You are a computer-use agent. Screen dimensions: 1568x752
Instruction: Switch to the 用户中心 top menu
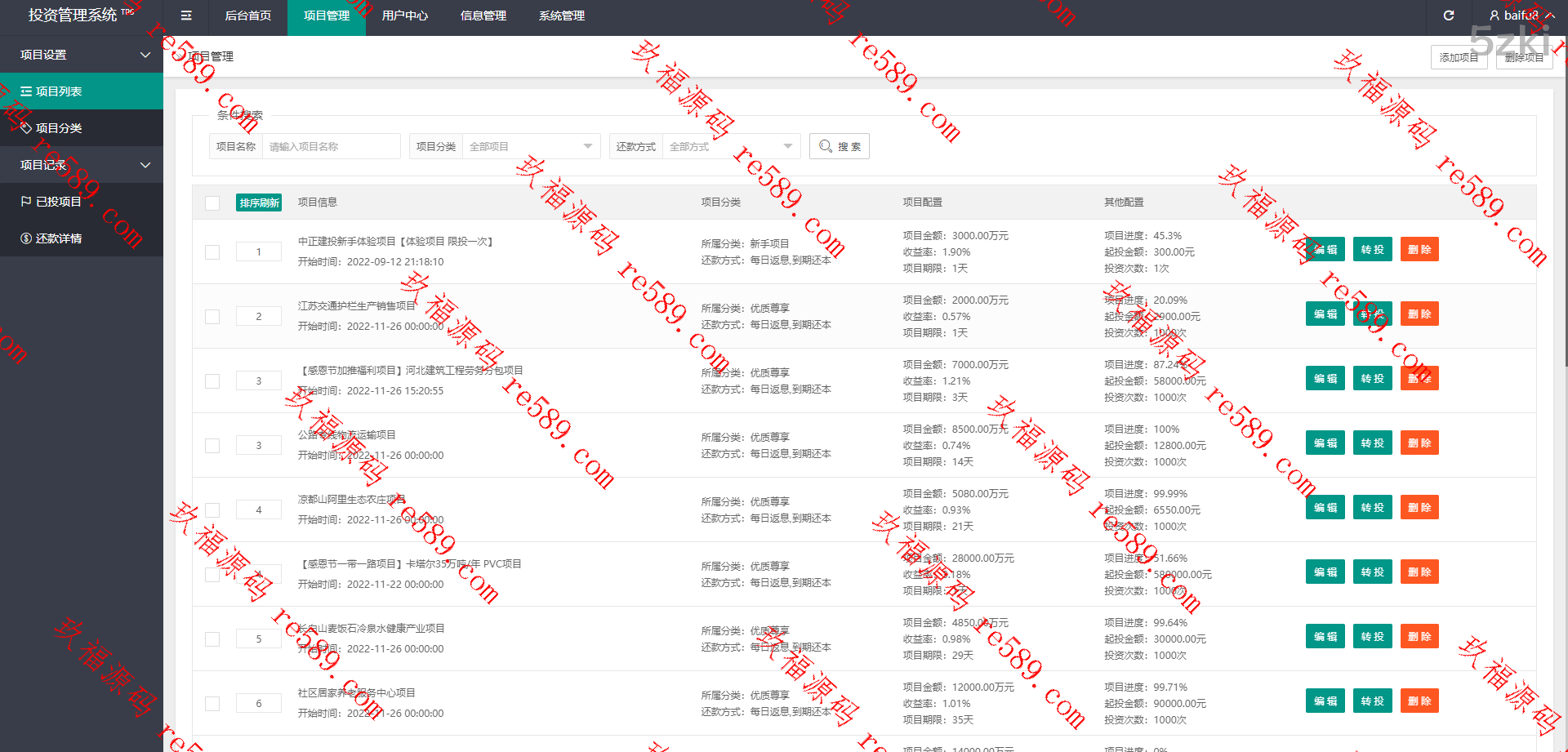click(404, 16)
